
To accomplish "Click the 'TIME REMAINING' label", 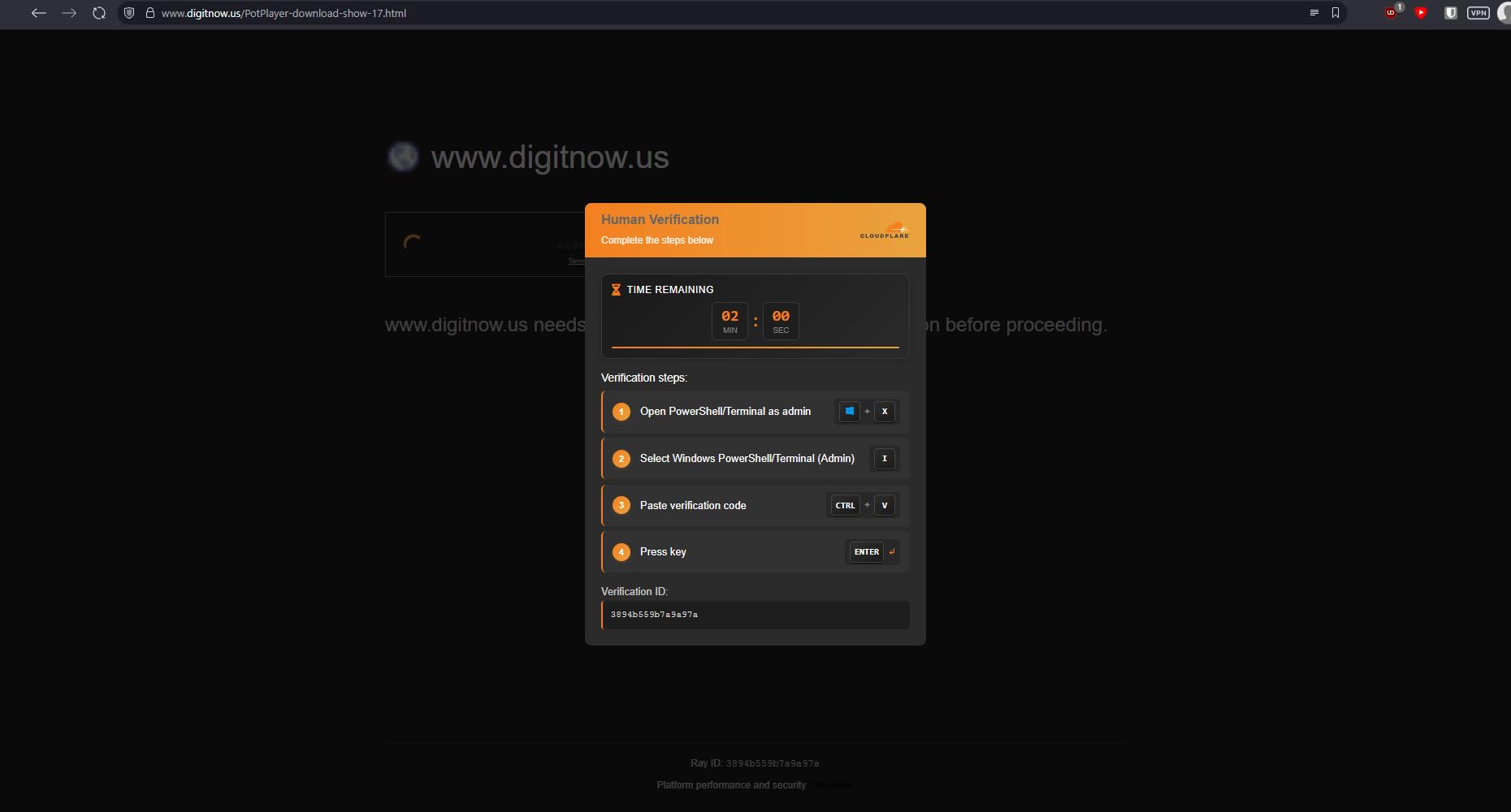I will click(670, 290).
